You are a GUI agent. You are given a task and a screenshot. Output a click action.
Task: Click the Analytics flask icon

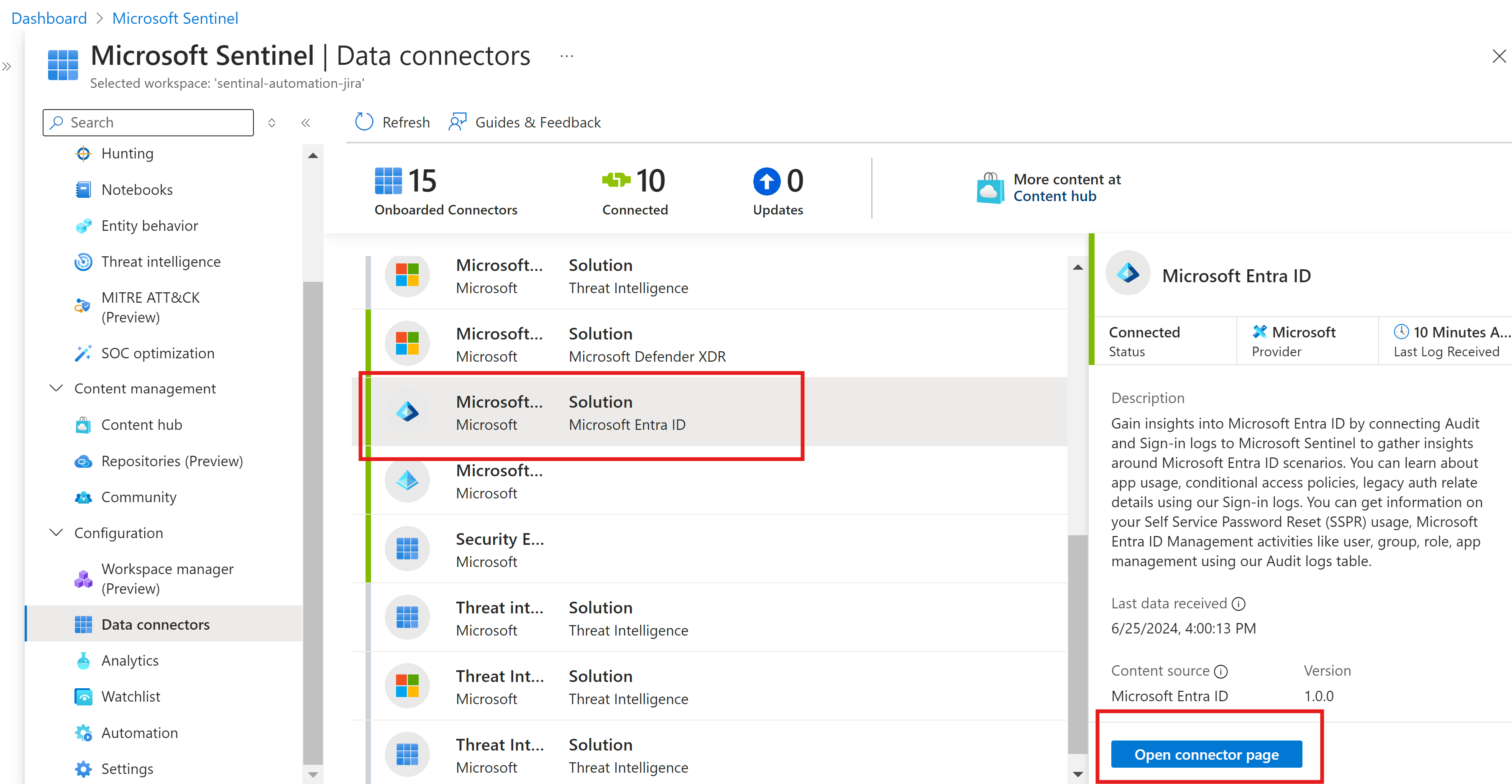pyautogui.click(x=83, y=661)
